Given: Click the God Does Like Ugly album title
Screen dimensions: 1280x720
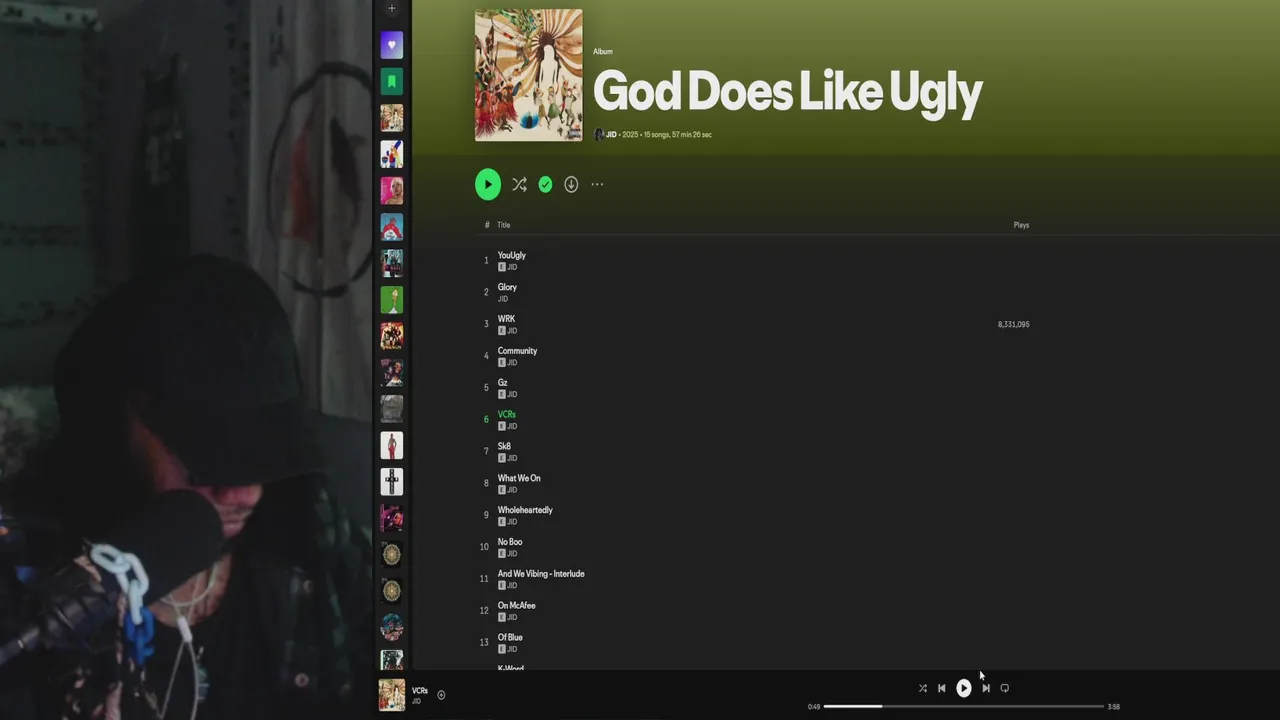Looking at the screenshot, I should tap(788, 92).
